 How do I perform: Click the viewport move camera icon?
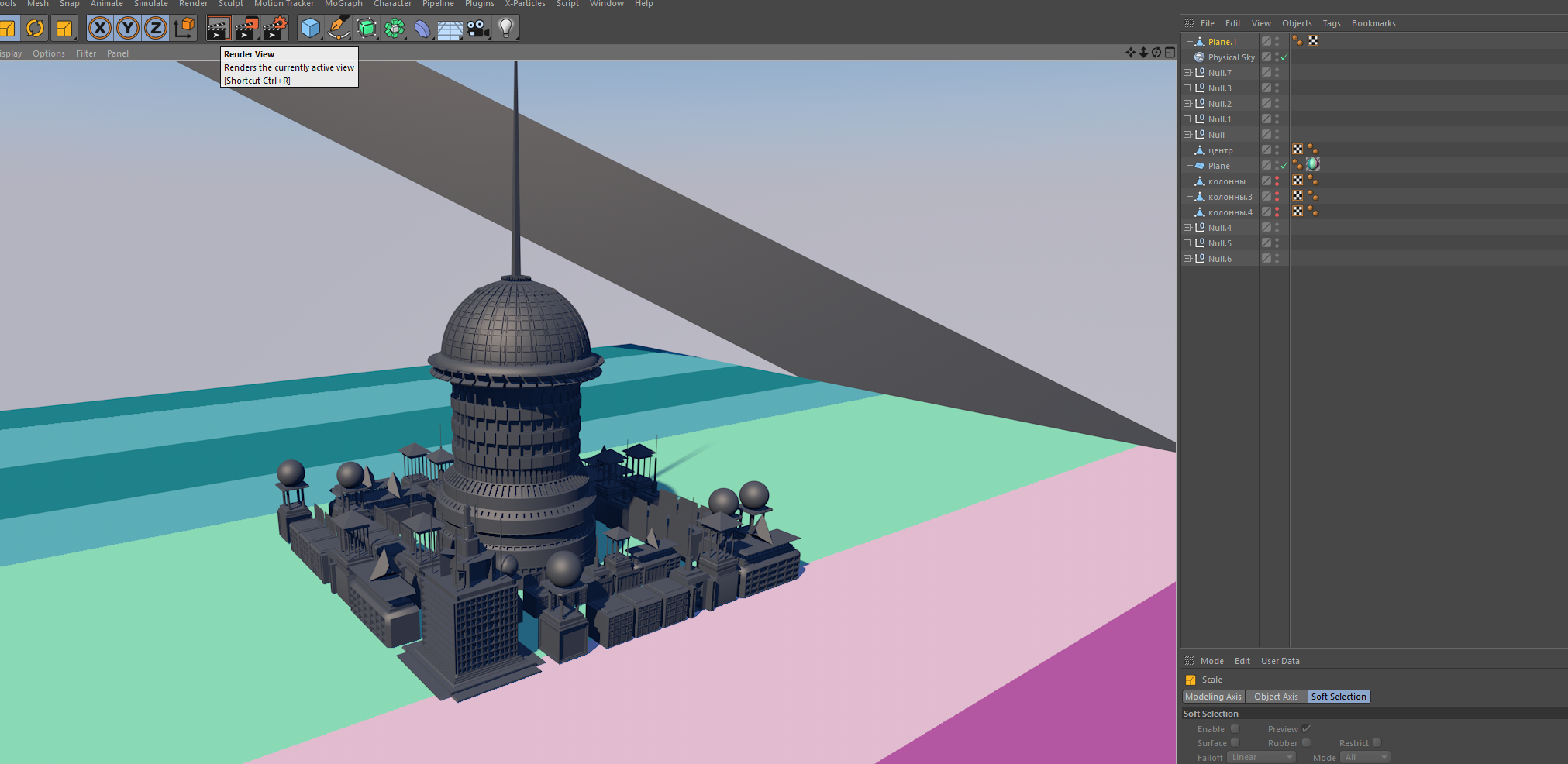pyautogui.click(x=1130, y=53)
